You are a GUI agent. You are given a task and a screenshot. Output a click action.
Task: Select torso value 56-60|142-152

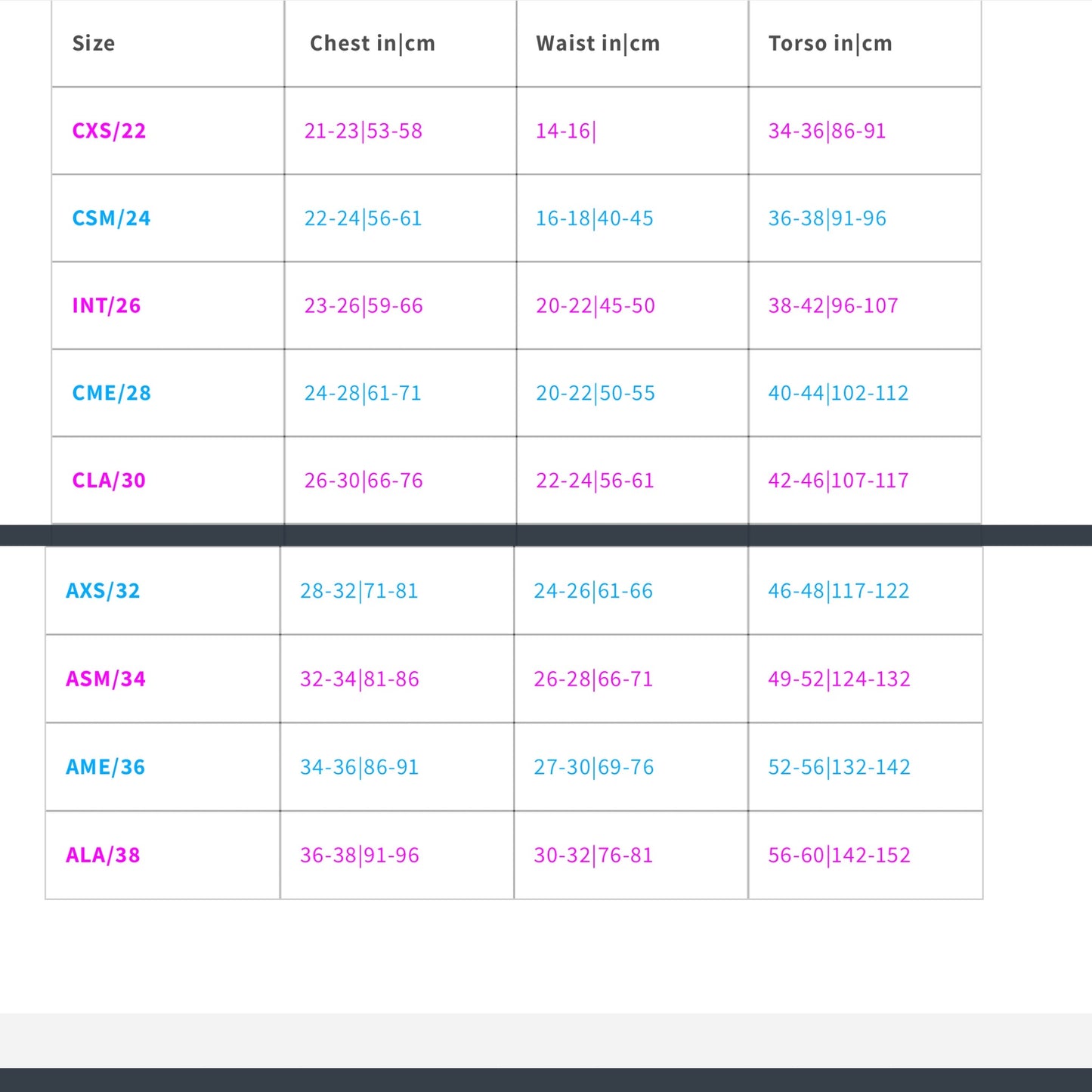coord(839,856)
